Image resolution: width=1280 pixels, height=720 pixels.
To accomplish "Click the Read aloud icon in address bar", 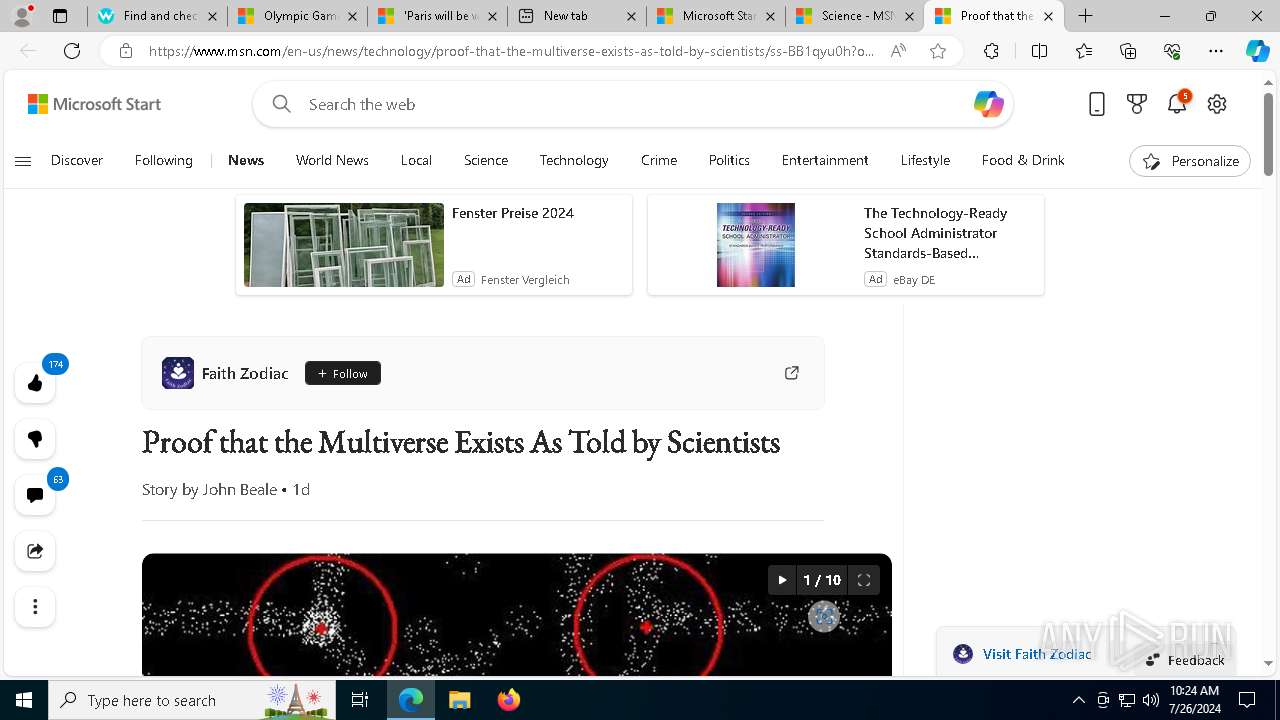I will 898,51.
